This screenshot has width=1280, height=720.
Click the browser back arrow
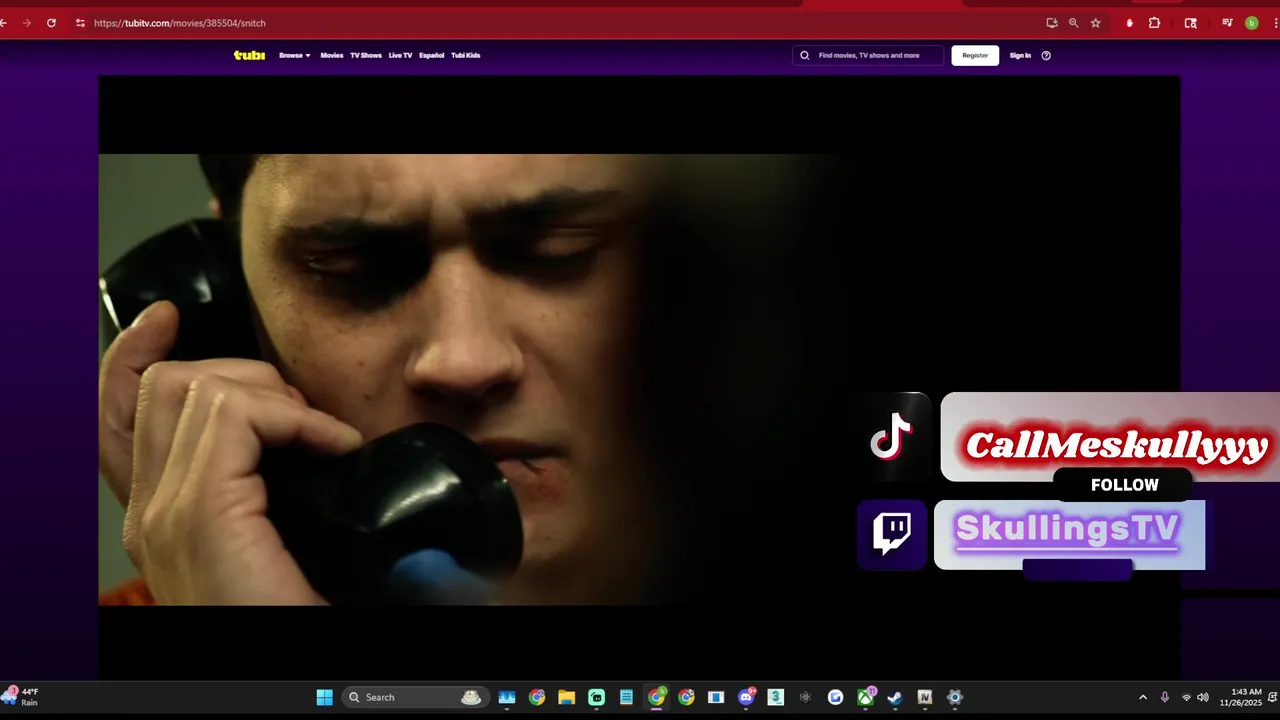[4, 23]
